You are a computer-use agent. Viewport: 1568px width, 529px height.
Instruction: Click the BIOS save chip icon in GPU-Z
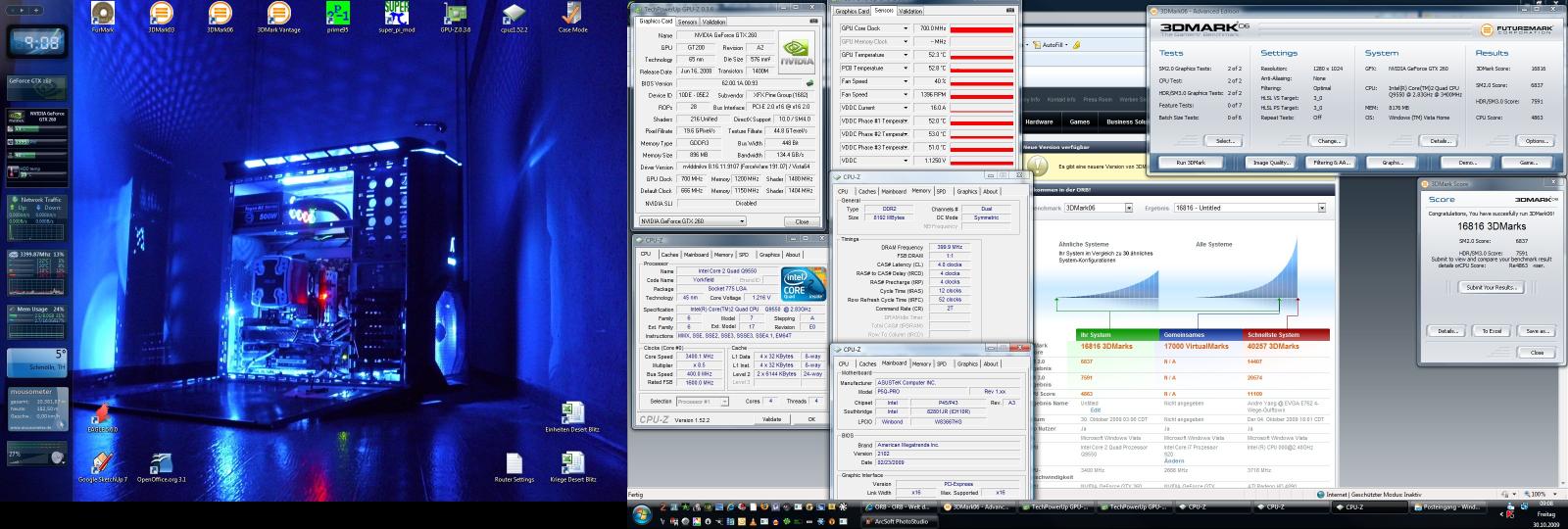(810, 83)
